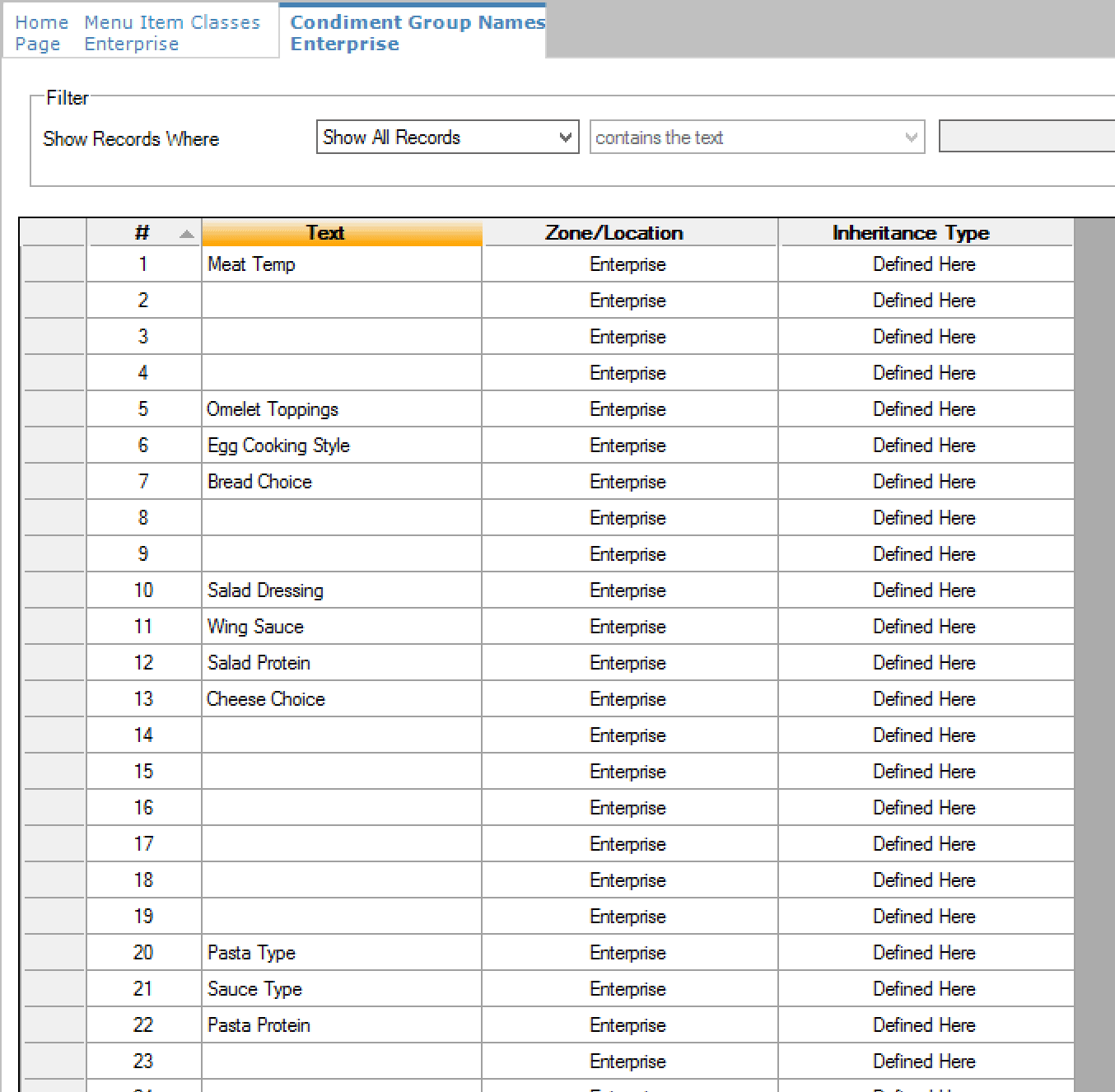Screen dimensions: 1115x1092
Task: Click the filter text input field
Action: [1026, 137]
